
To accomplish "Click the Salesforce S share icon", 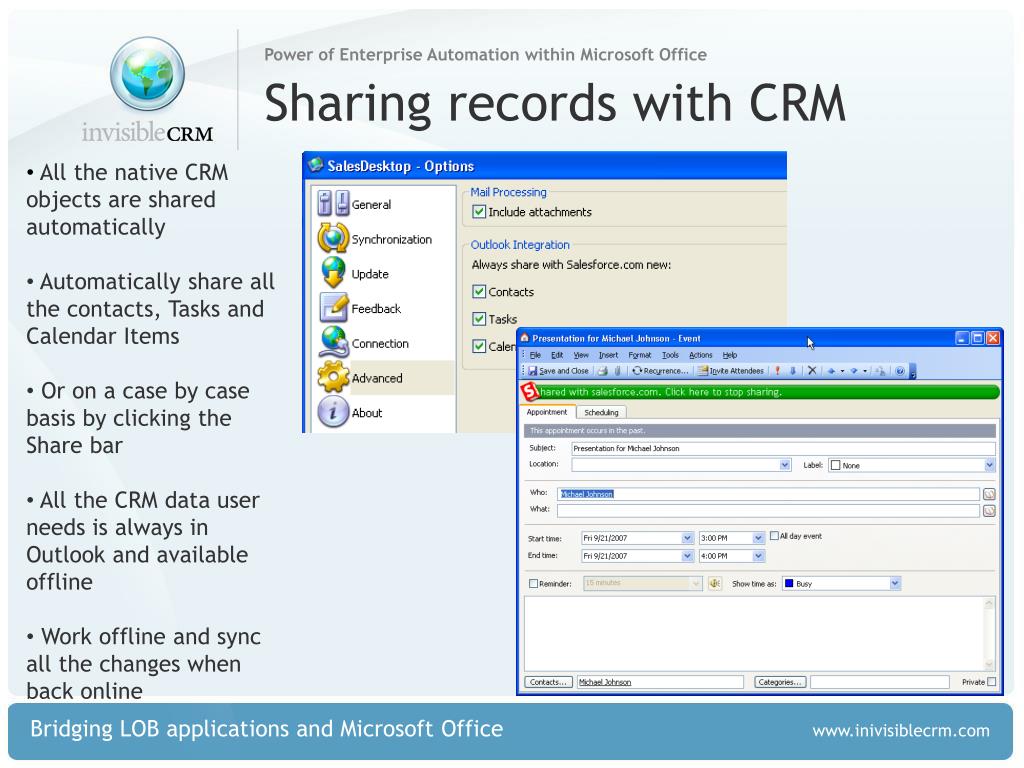I will tap(530, 392).
